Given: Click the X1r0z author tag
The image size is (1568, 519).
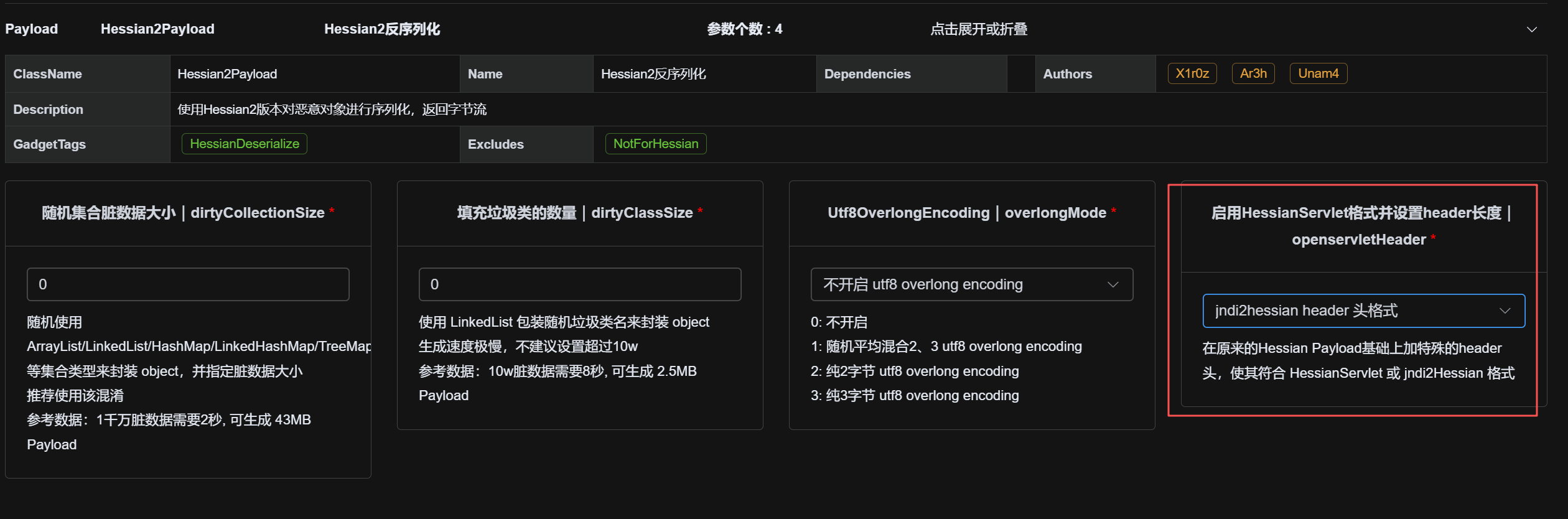Looking at the screenshot, I should pyautogui.click(x=1192, y=73).
